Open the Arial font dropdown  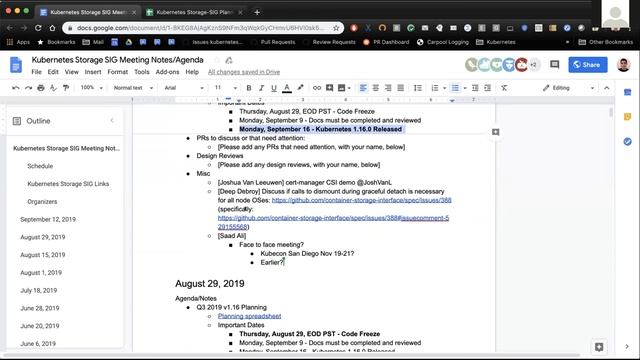coord(184,88)
